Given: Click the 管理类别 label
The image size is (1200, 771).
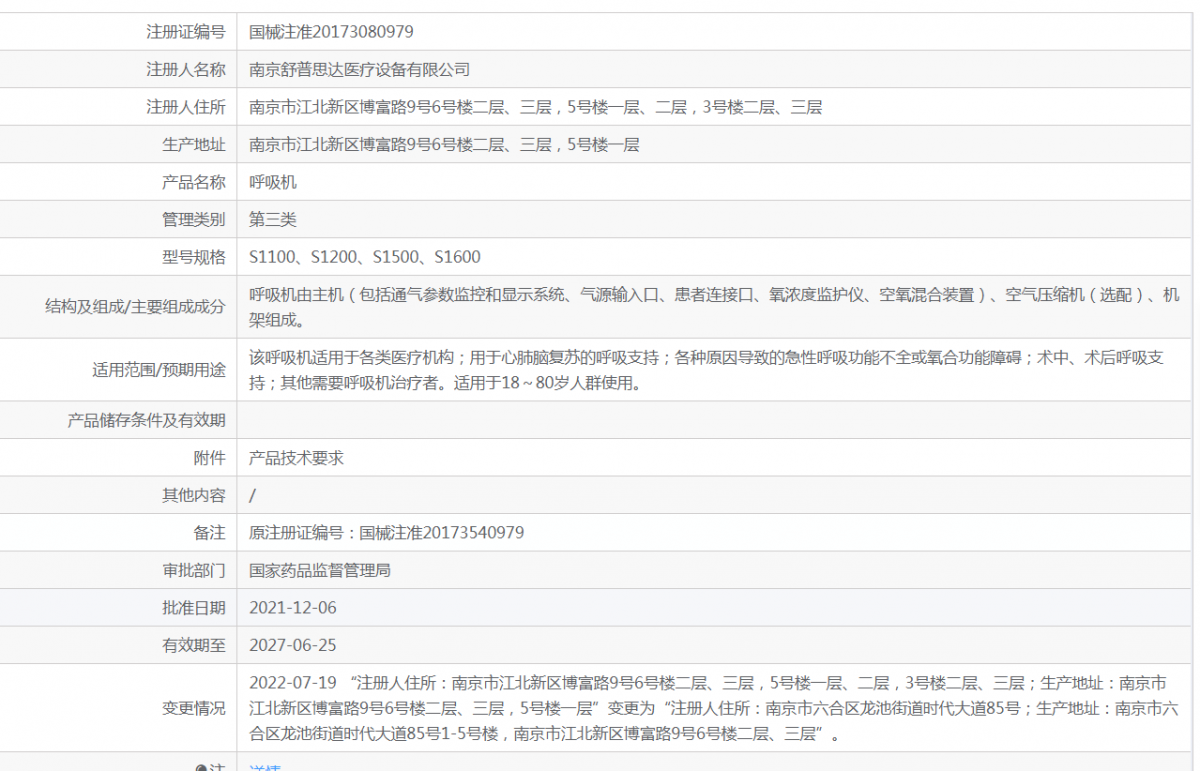Looking at the screenshot, I should pyautogui.click(x=194, y=219).
